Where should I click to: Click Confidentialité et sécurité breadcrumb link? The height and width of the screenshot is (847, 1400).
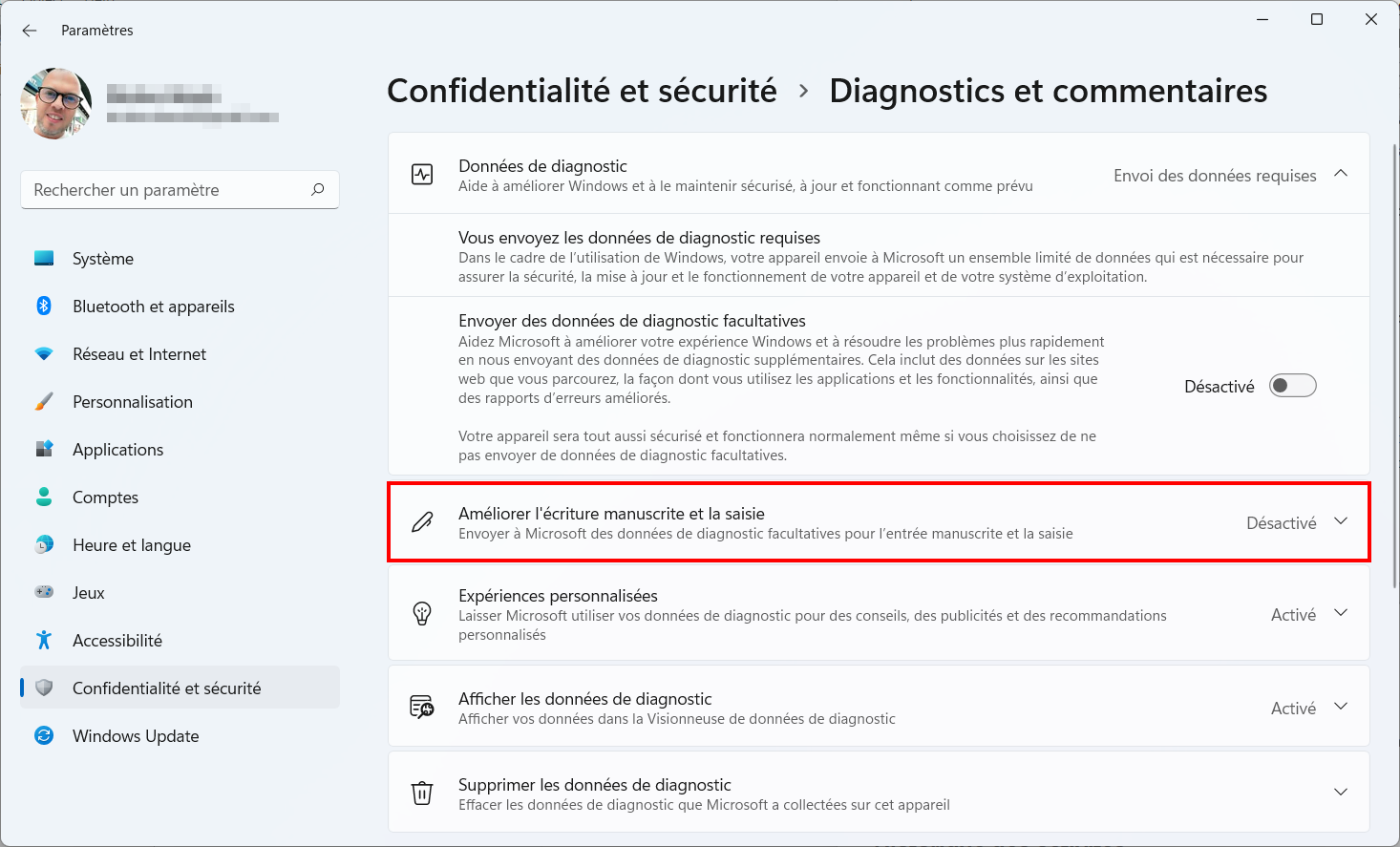pyautogui.click(x=582, y=91)
